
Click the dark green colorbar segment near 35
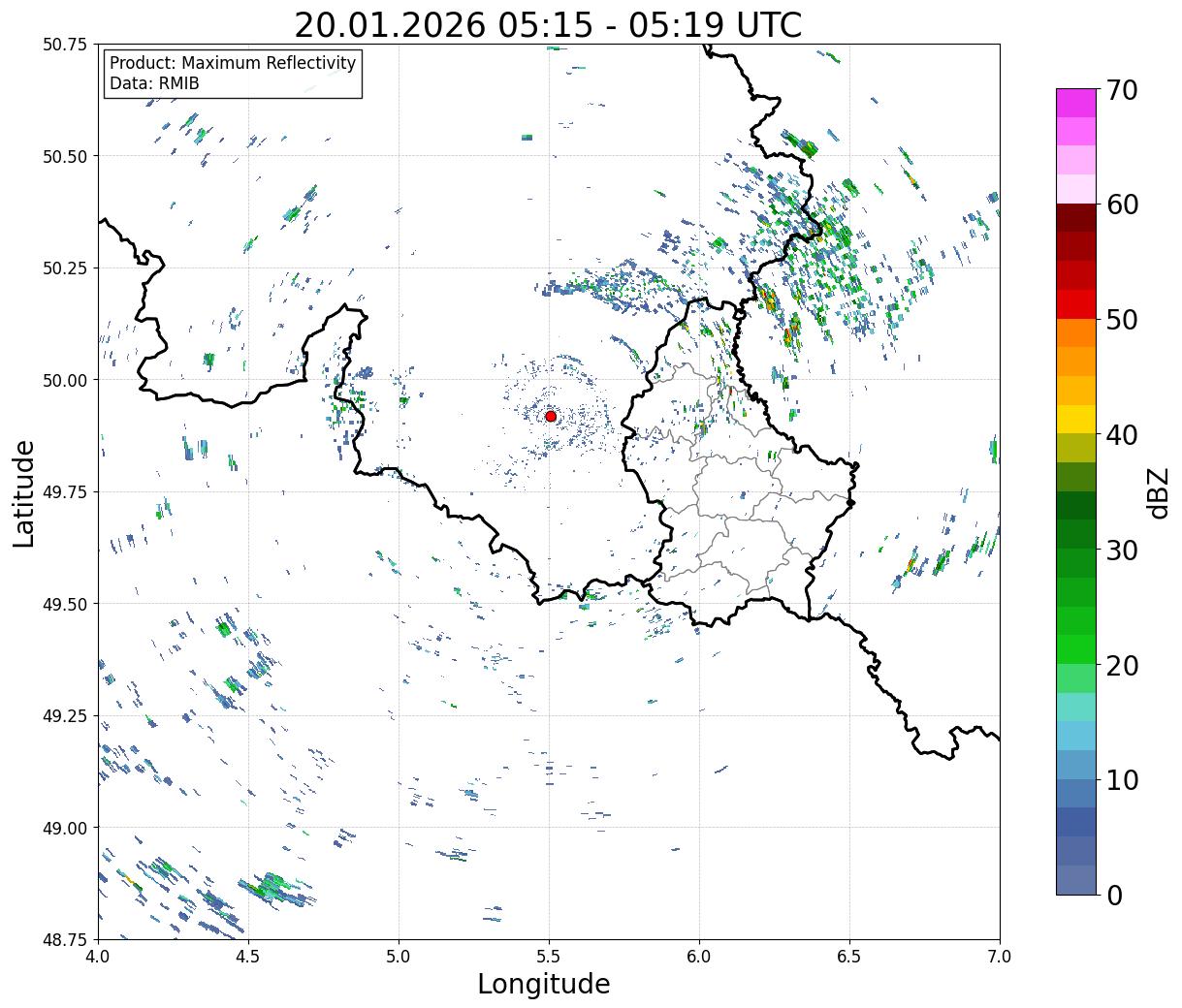click(1076, 505)
